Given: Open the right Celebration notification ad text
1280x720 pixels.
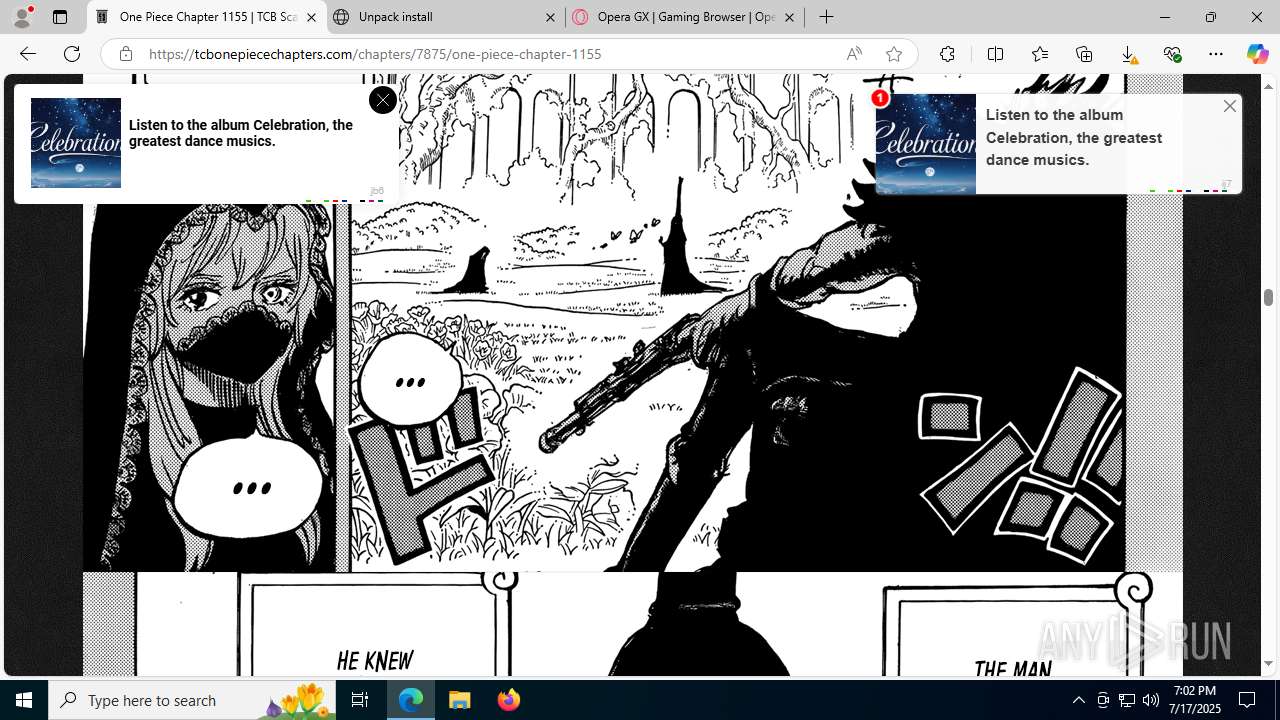Looking at the screenshot, I should click(x=1074, y=137).
